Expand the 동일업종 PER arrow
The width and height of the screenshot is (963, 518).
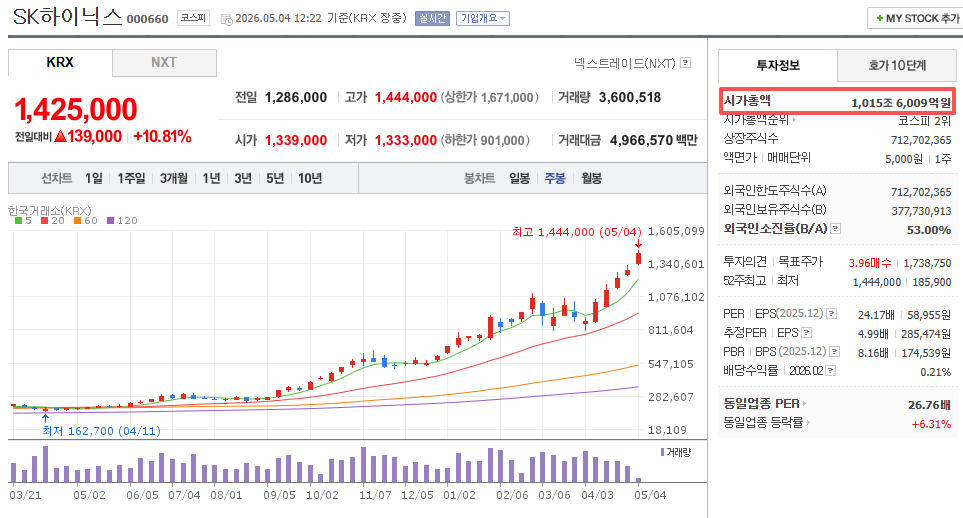tap(804, 404)
